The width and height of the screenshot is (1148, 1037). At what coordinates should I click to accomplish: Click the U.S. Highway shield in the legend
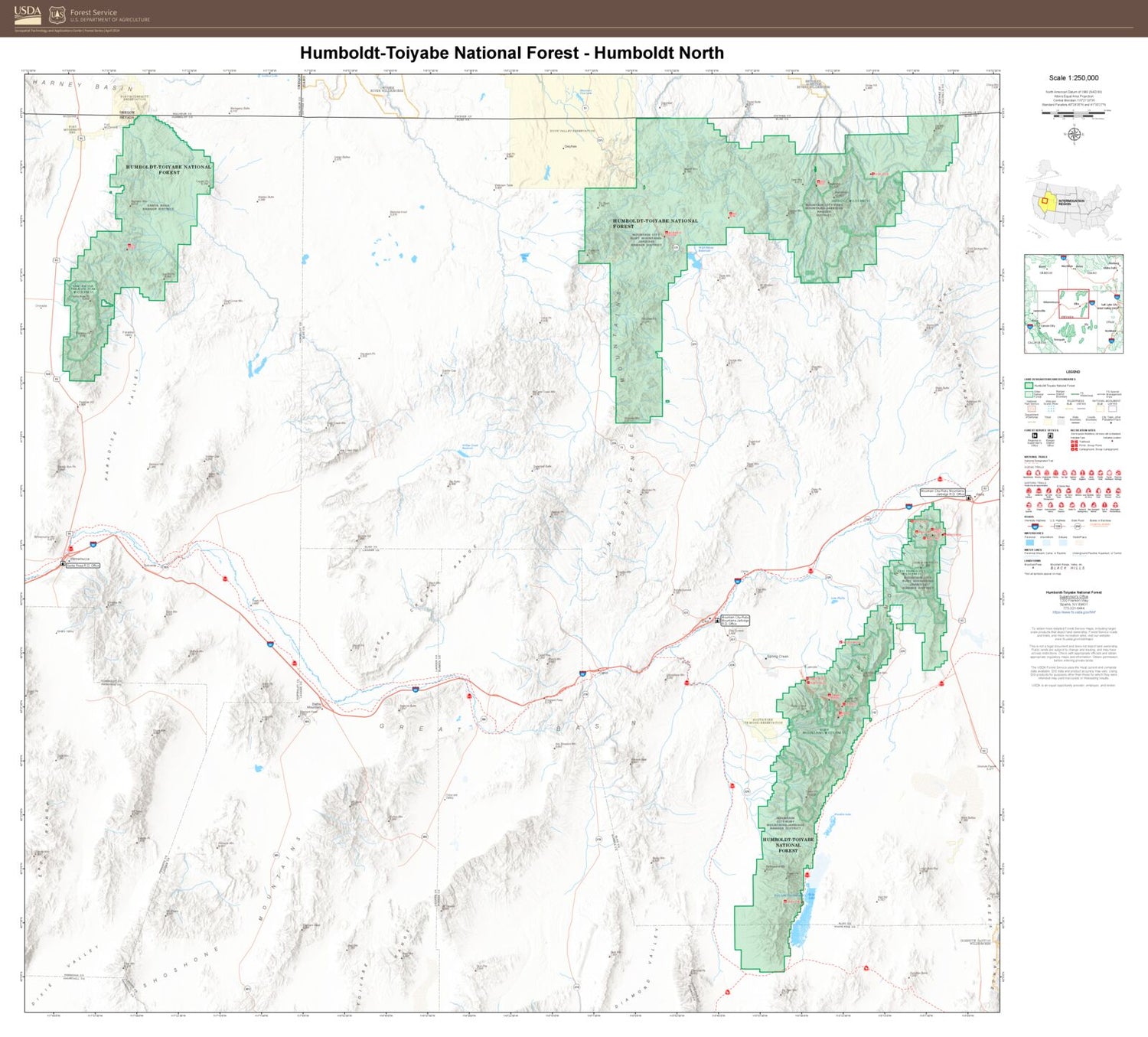pos(1058,526)
